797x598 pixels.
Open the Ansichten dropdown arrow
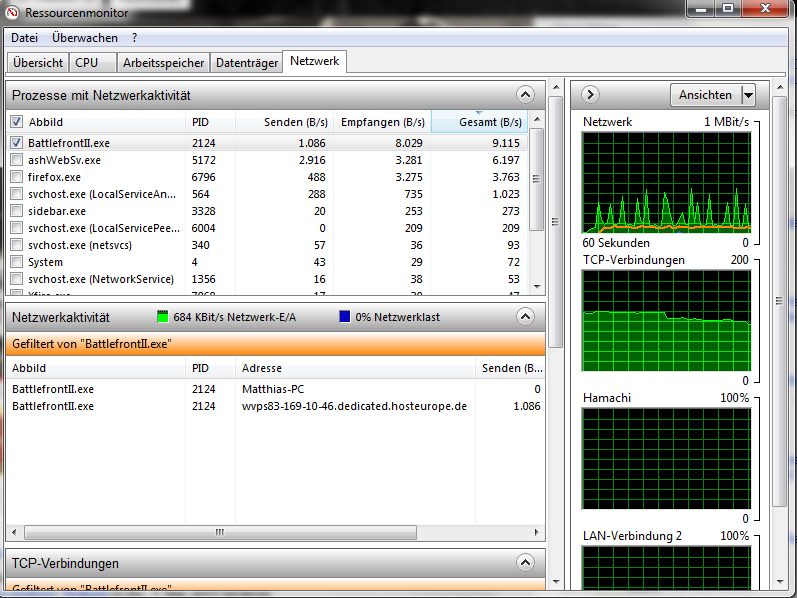(748, 95)
